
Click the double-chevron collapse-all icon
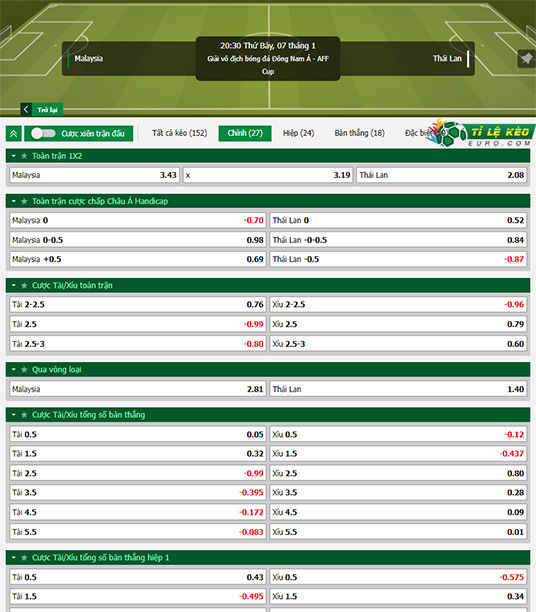tap(14, 133)
